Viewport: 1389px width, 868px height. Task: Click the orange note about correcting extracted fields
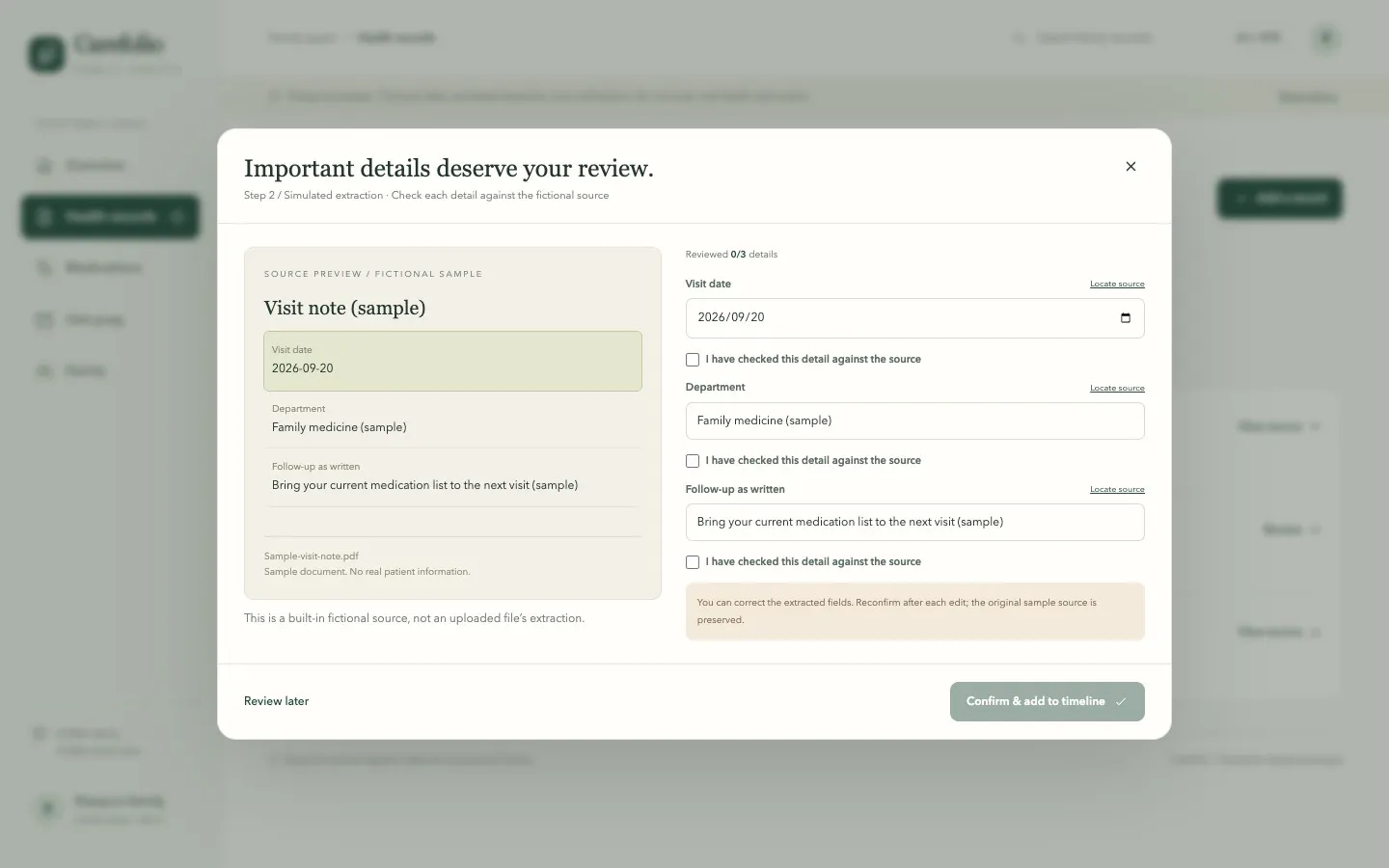[x=914, y=611]
